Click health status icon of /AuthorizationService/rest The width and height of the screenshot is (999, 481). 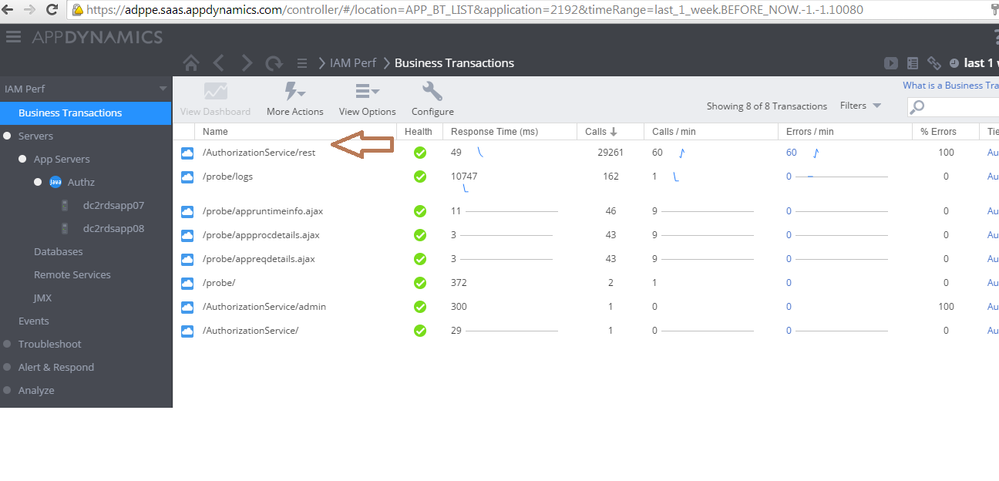(x=420, y=153)
